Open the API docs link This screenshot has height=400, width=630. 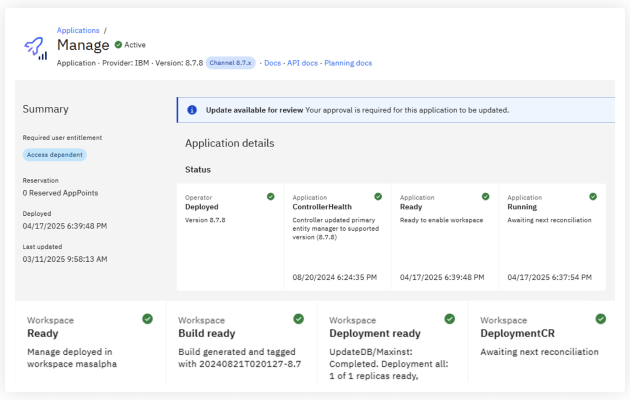[302, 63]
